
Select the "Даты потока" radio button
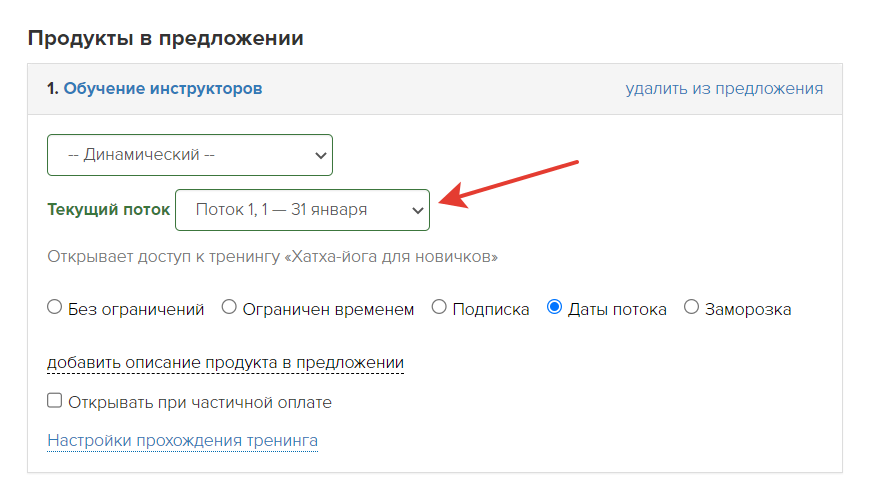(554, 307)
